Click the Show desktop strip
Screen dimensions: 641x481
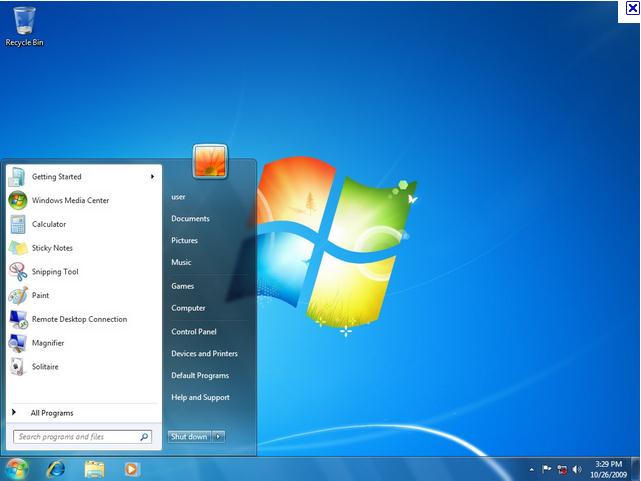click(635, 469)
